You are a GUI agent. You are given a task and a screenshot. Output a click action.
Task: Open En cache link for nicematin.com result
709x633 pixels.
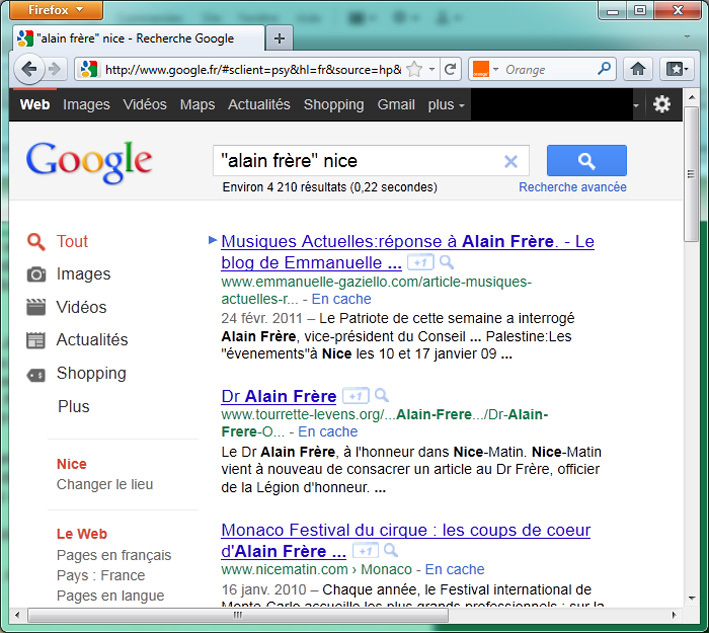454,569
